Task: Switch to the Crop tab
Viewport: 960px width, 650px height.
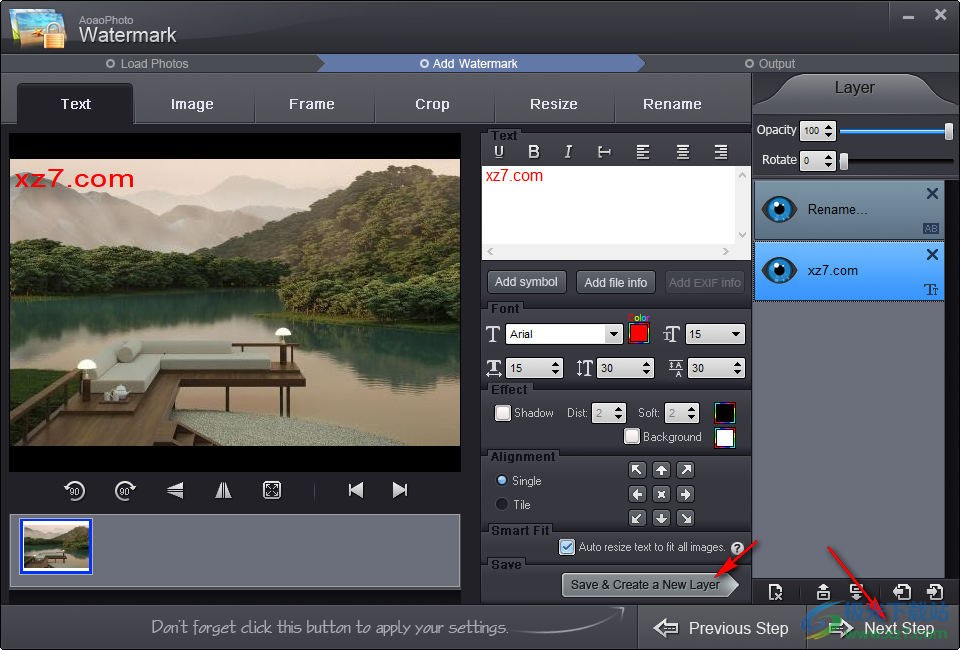Action: coord(432,104)
